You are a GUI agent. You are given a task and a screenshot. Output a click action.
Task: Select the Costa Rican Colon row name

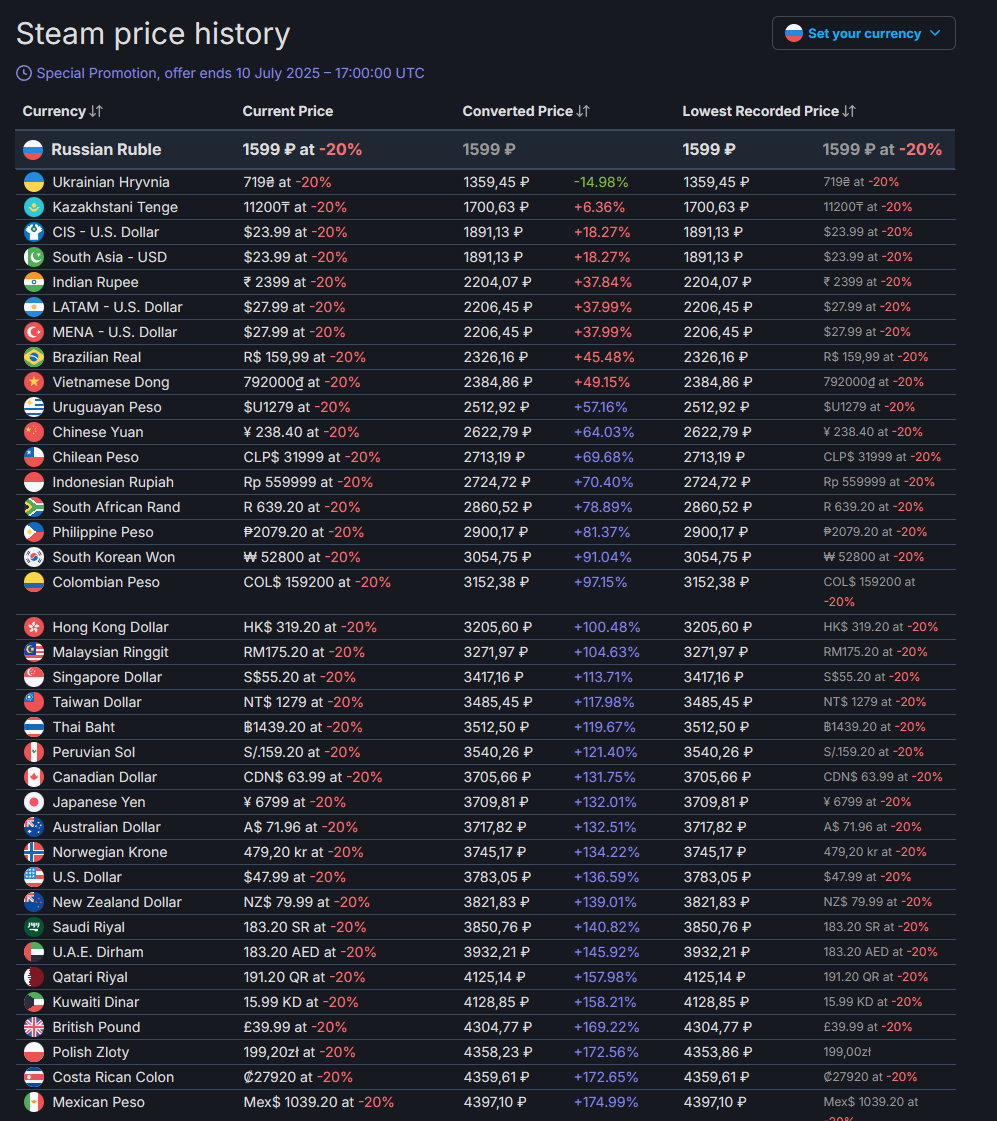tap(113, 1078)
